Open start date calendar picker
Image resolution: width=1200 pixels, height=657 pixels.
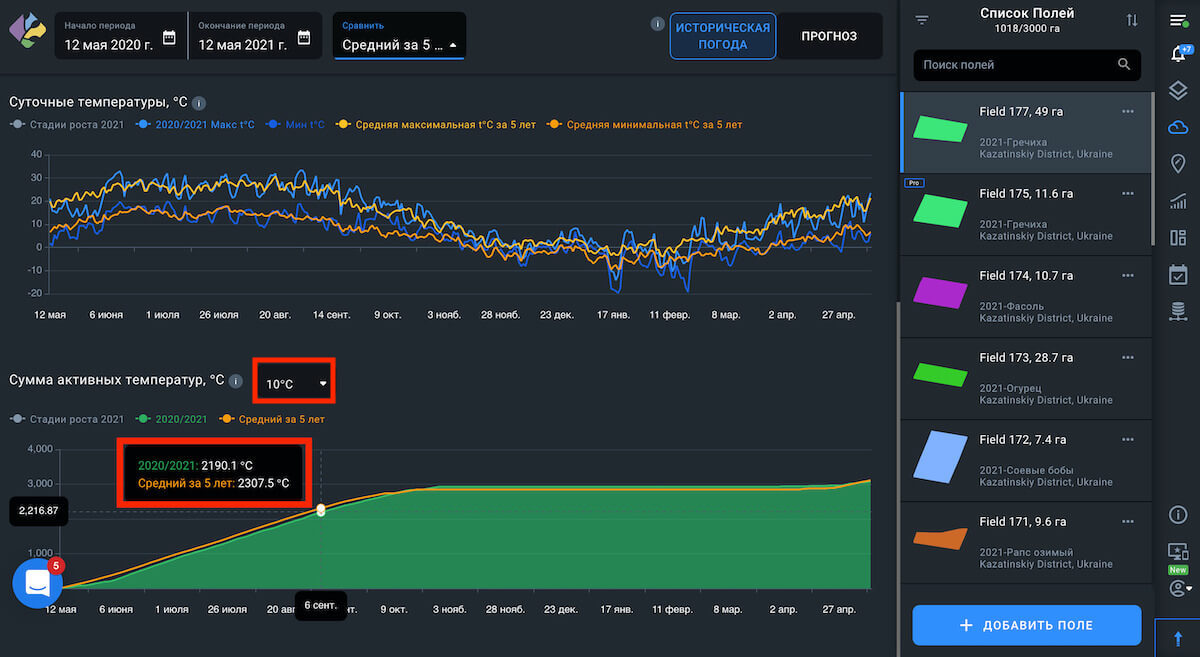169,38
